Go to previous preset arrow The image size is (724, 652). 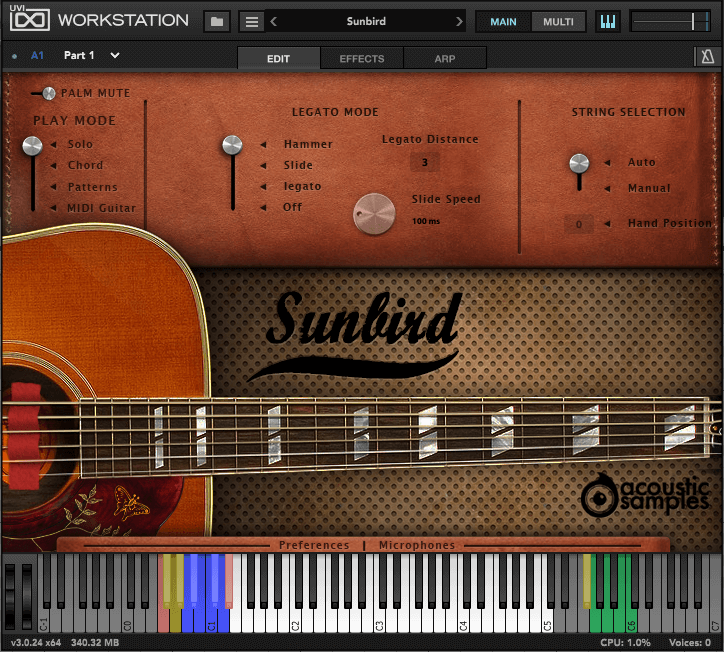click(273, 21)
